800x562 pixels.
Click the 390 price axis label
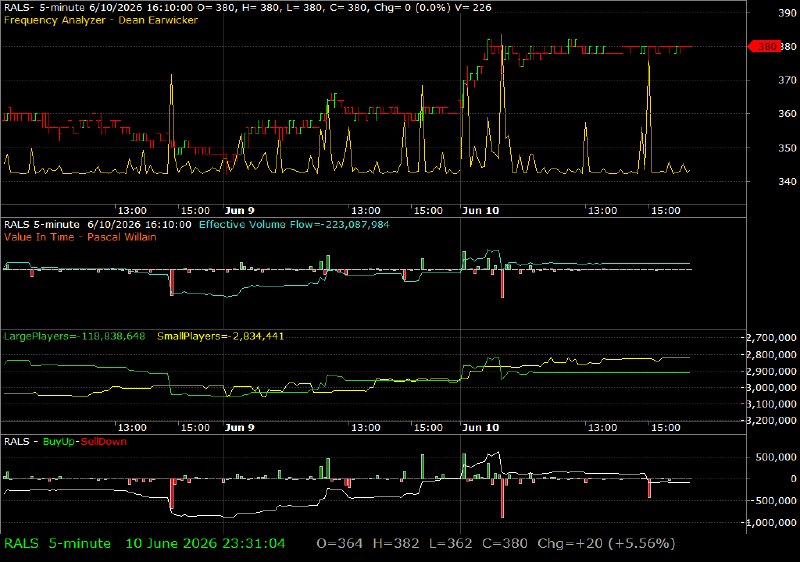pos(787,13)
